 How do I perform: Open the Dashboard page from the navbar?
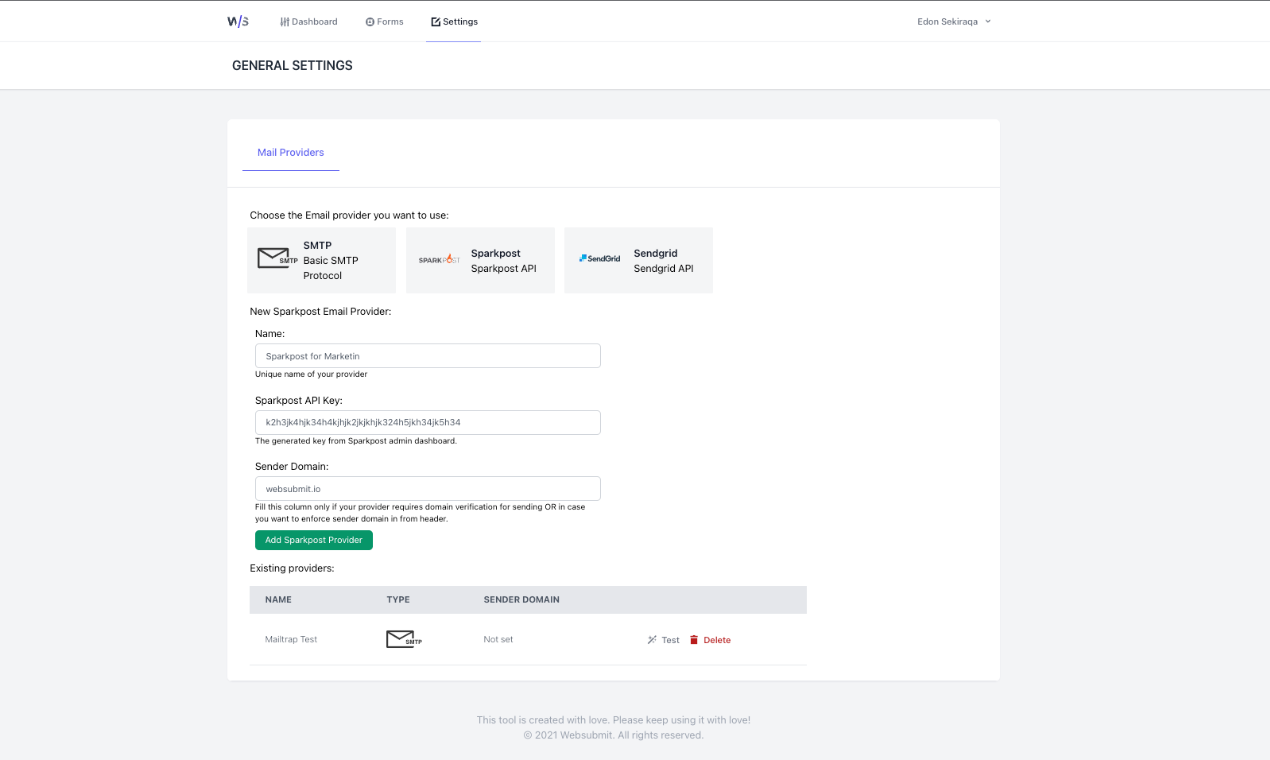[x=309, y=20]
